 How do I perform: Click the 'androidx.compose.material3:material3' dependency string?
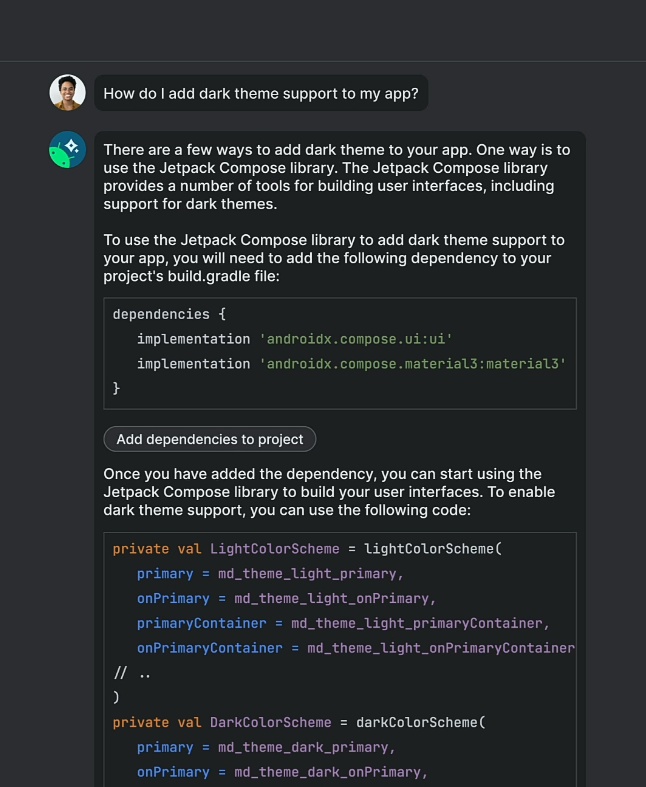[x=412, y=364]
